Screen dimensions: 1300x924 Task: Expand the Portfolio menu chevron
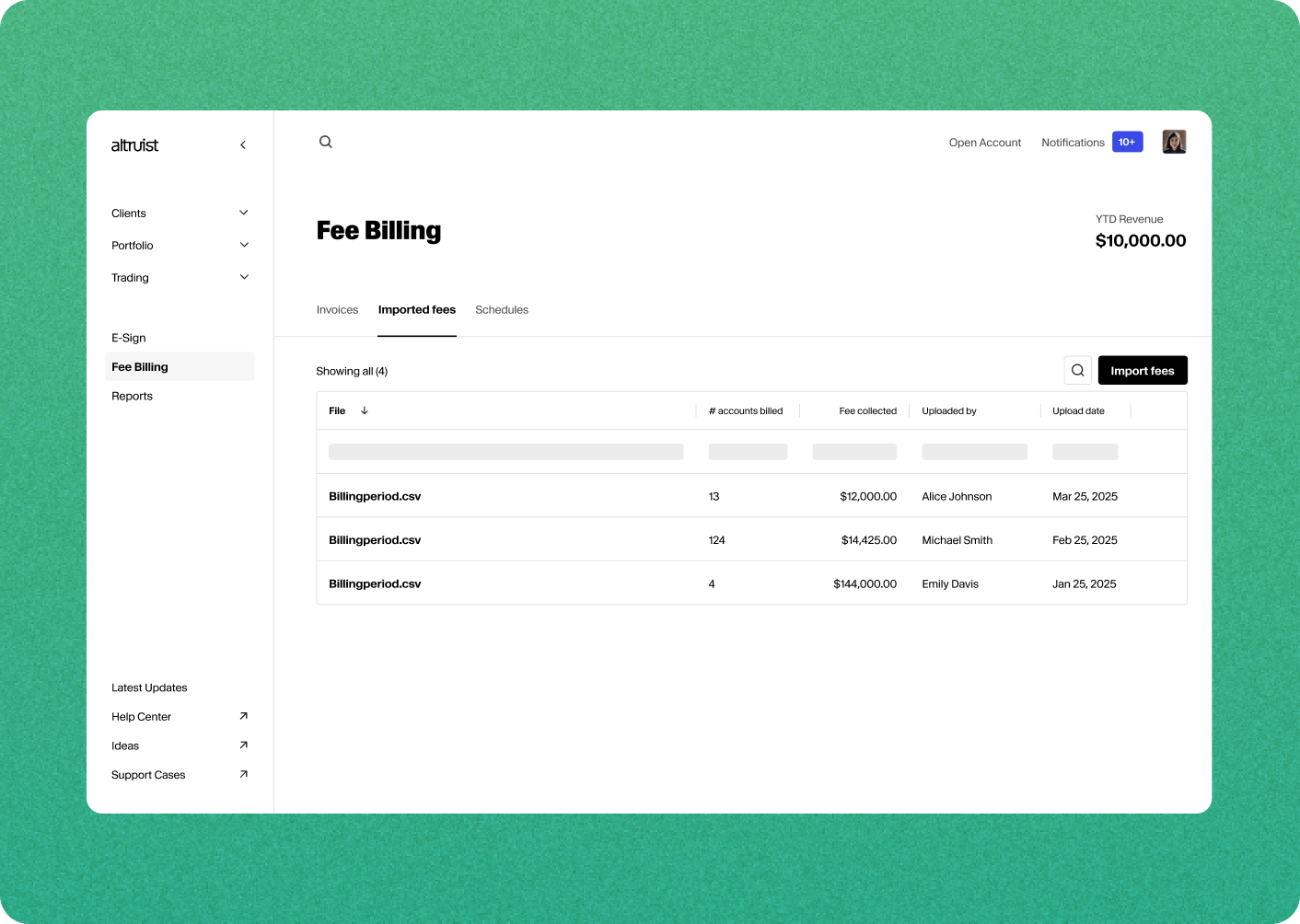pyautogui.click(x=244, y=245)
